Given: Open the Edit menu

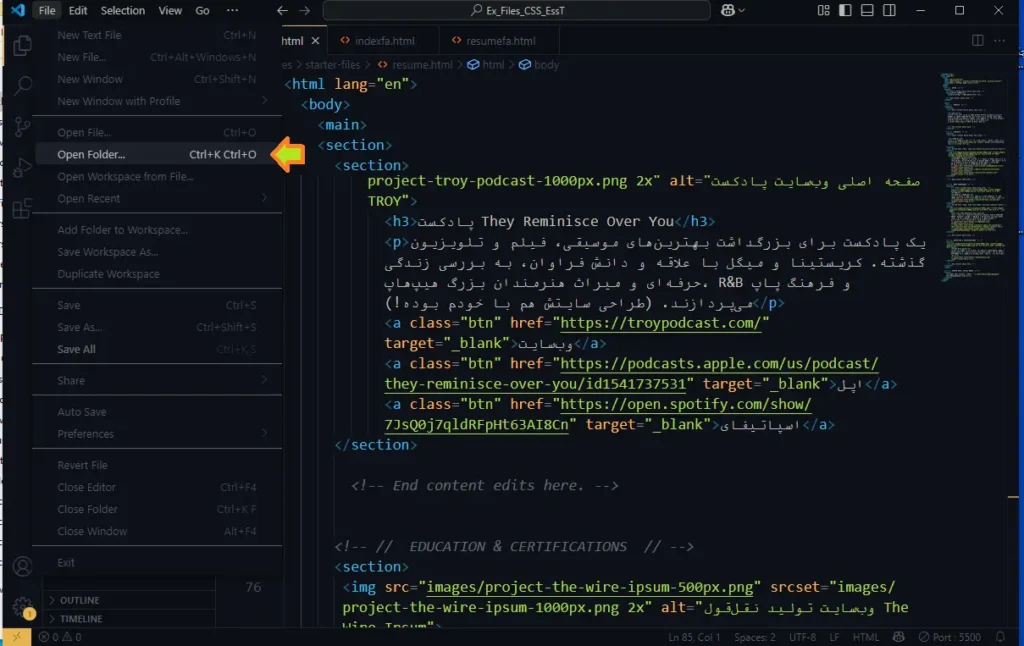Looking at the screenshot, I should 78,10.
